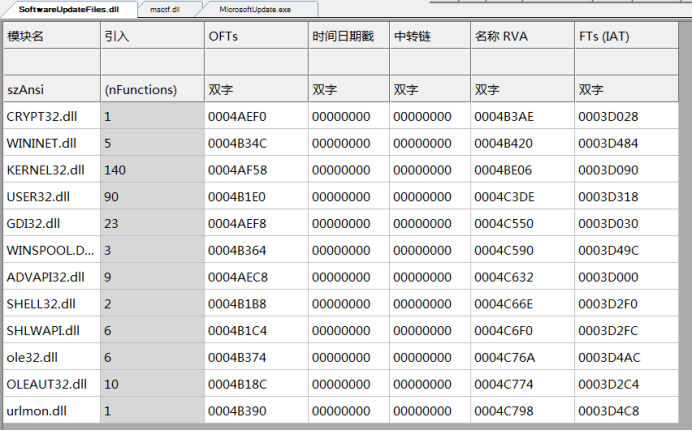Click GDI32's import count 23
Screen dimensions: 692x431
point(152,224)
